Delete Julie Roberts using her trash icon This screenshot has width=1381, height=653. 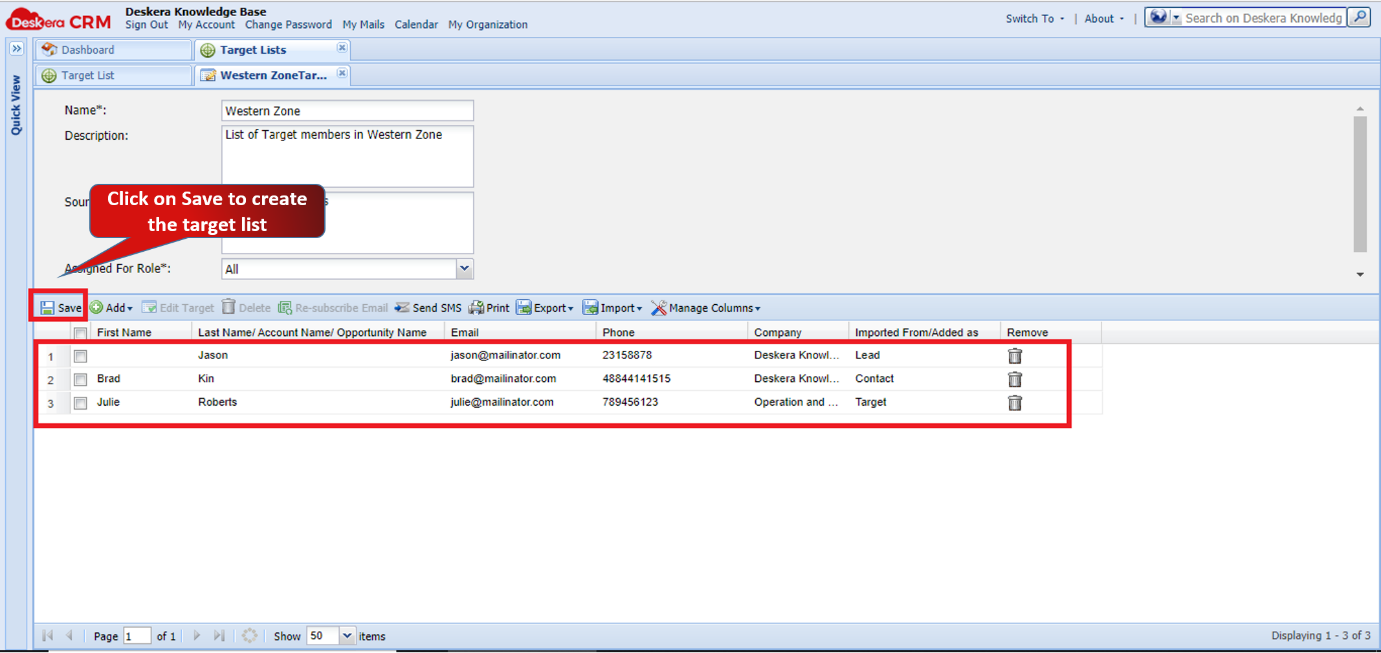[x=1015, y=402]
